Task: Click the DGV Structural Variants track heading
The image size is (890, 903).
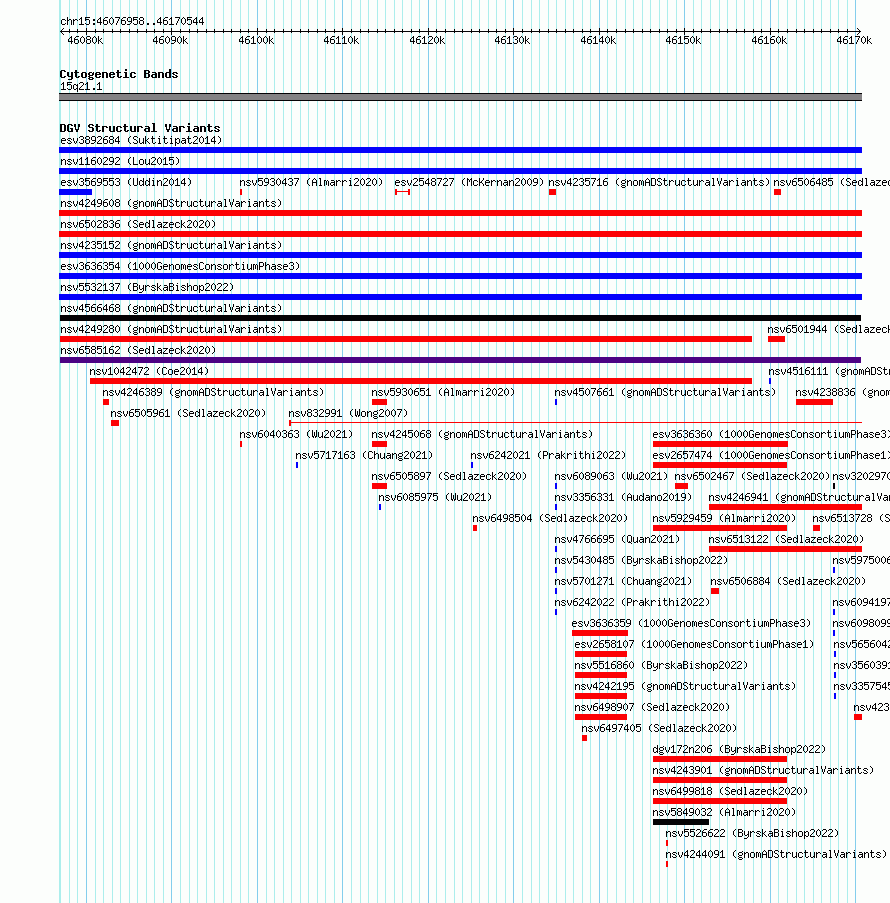Action: [140, 128]
